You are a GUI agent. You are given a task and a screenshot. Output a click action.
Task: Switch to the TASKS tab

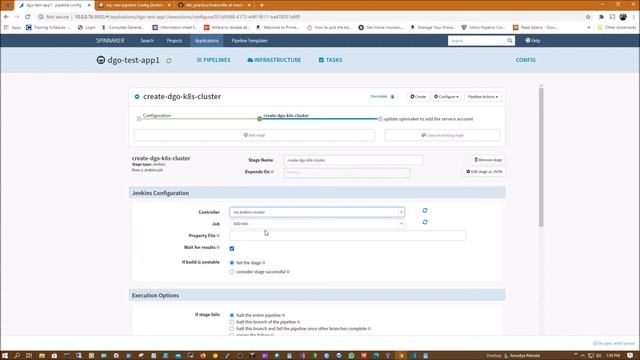pos(331,60)
